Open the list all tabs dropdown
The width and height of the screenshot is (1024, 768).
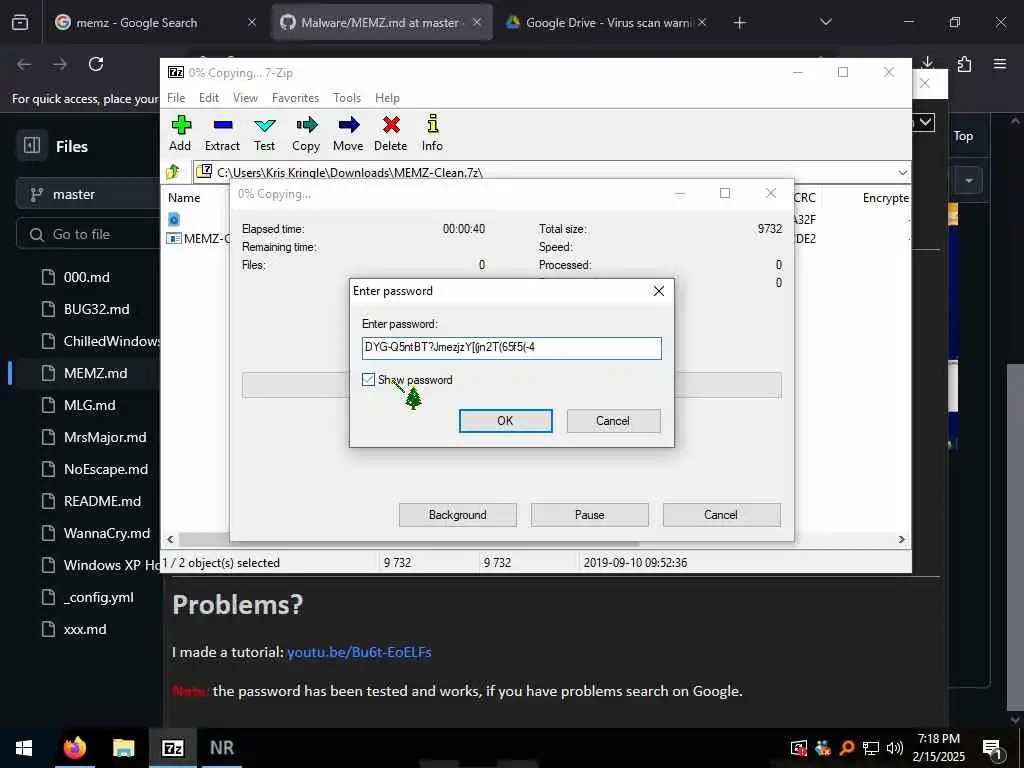point(825,22)
